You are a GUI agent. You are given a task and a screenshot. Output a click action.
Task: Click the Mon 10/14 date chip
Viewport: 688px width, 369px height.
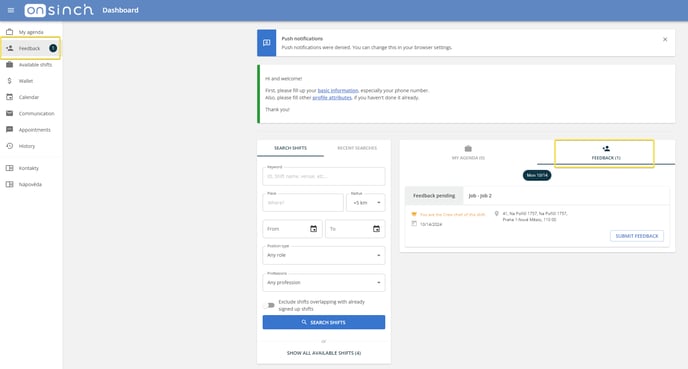pos(537,175)
